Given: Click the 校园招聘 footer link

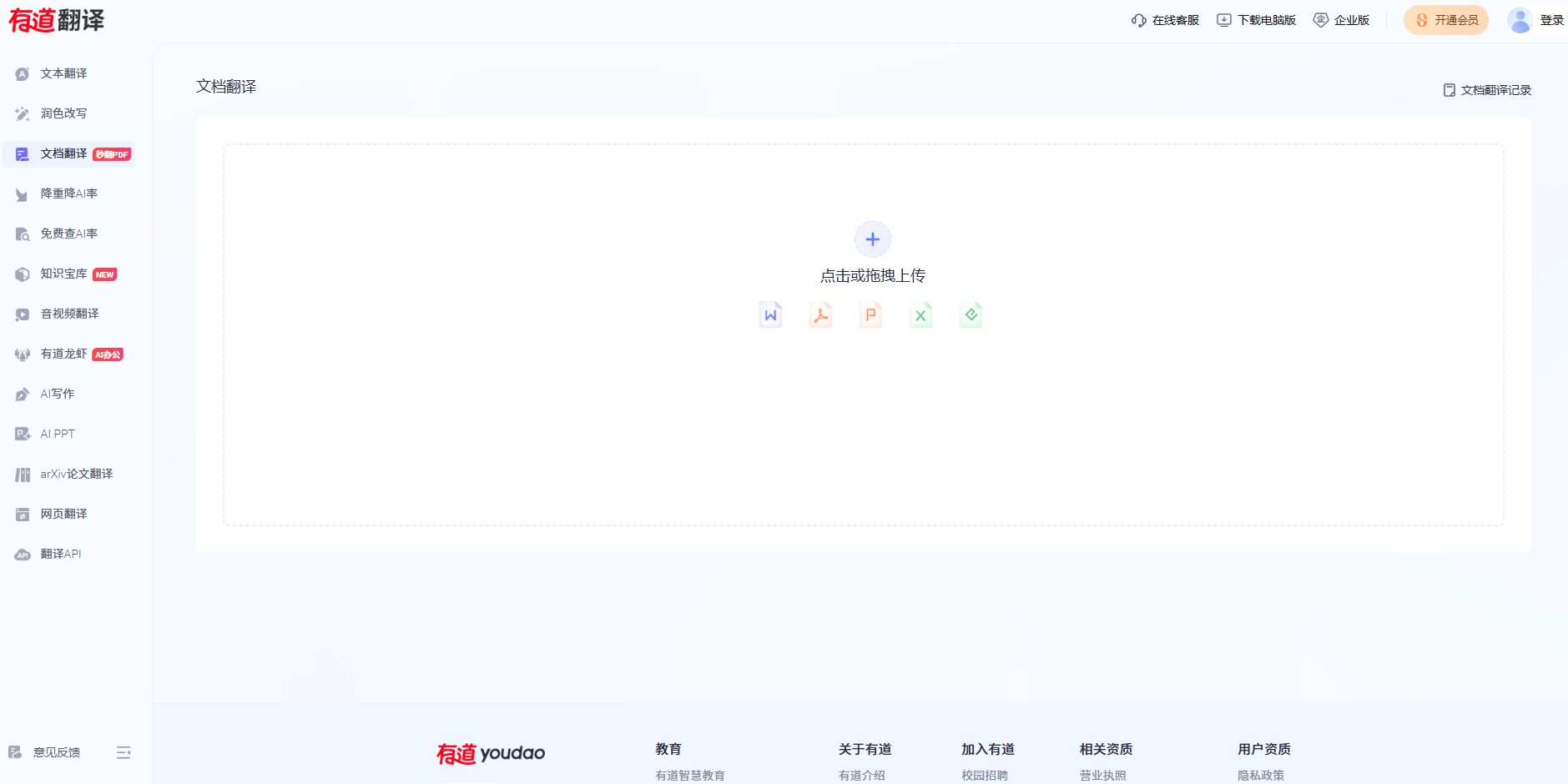Looking at the screenshot, I should (x=985, y=776).
